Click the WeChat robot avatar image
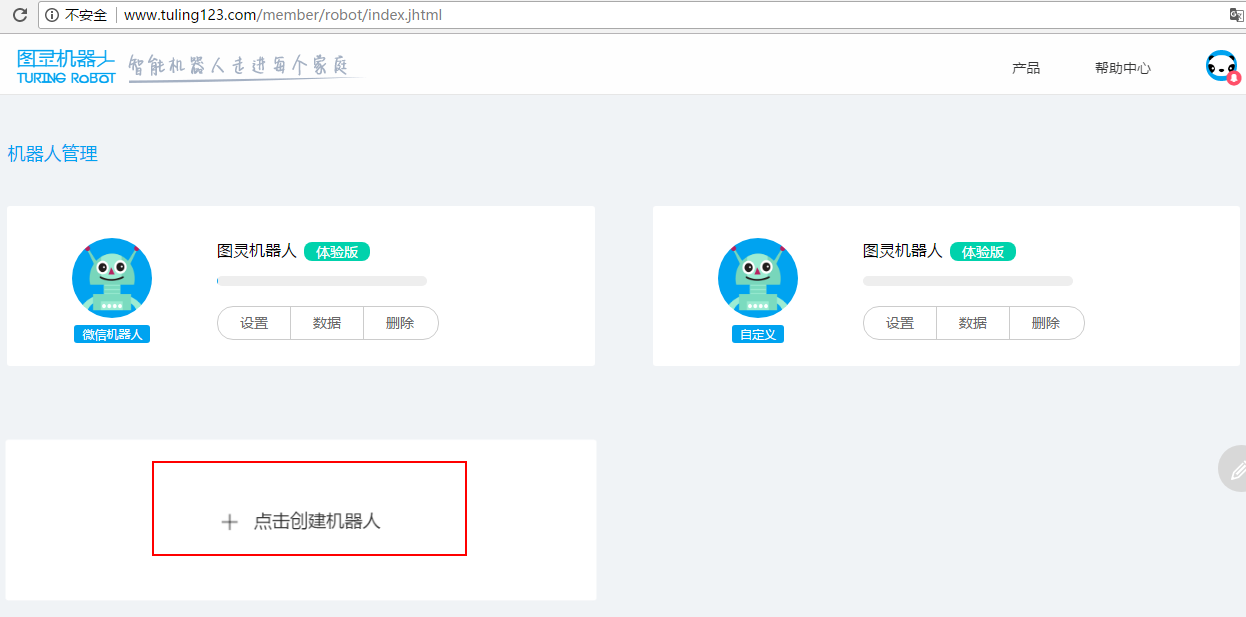The height and width of the screenshot is (617, 1246). 112,278
